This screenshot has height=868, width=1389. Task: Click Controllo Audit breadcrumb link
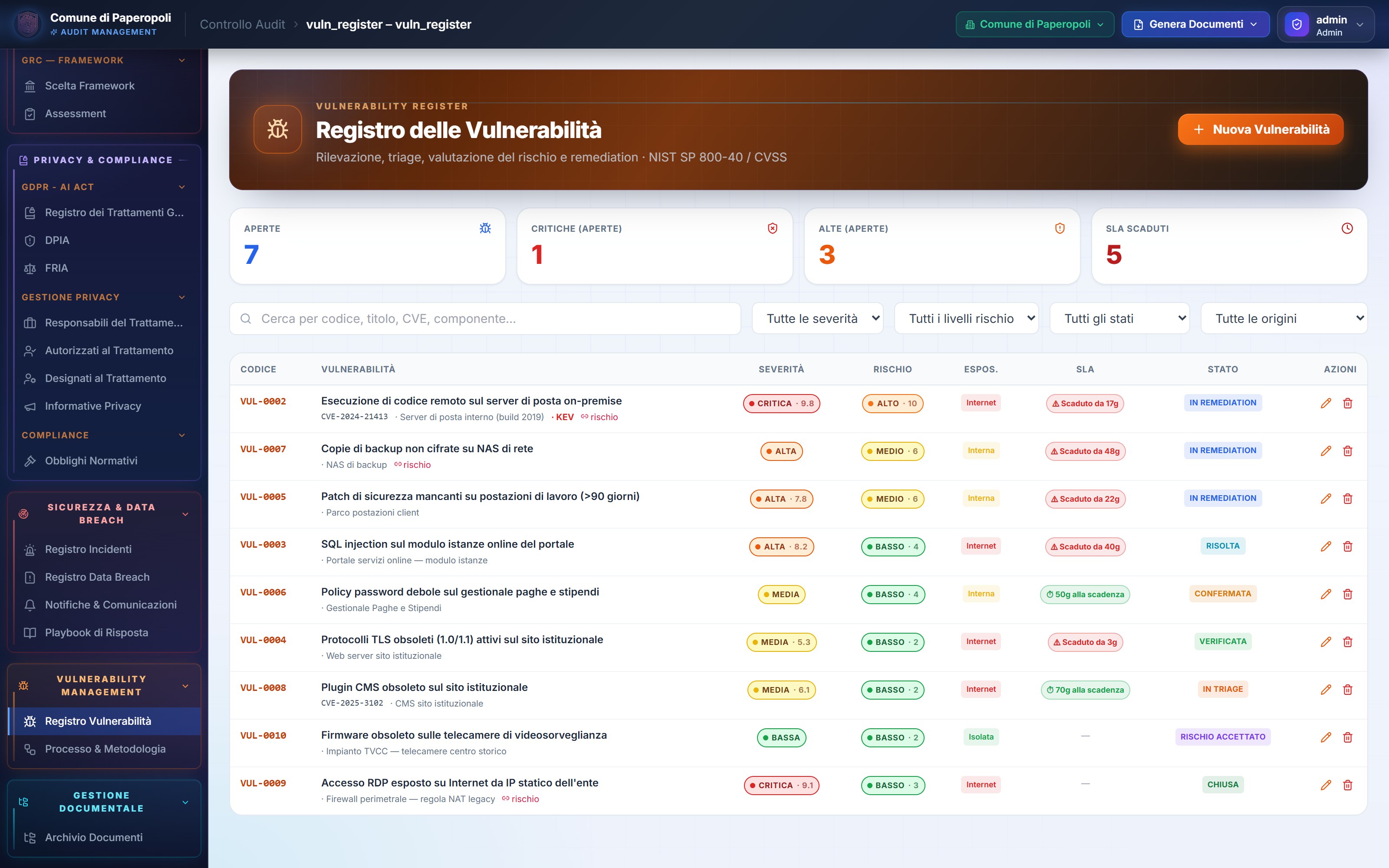242,24
